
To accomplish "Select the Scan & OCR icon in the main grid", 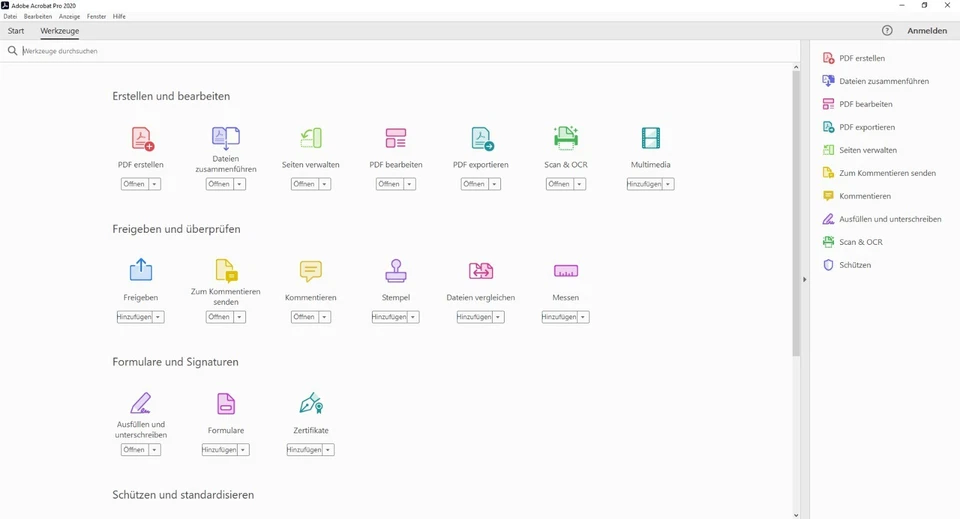I will pyautogui.click(x=566, y=138).
